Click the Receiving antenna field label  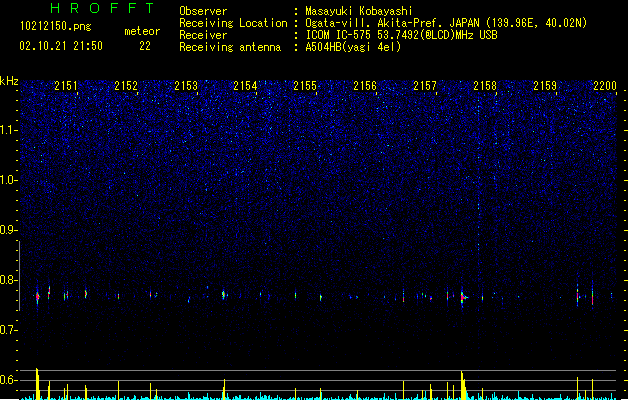230,47
